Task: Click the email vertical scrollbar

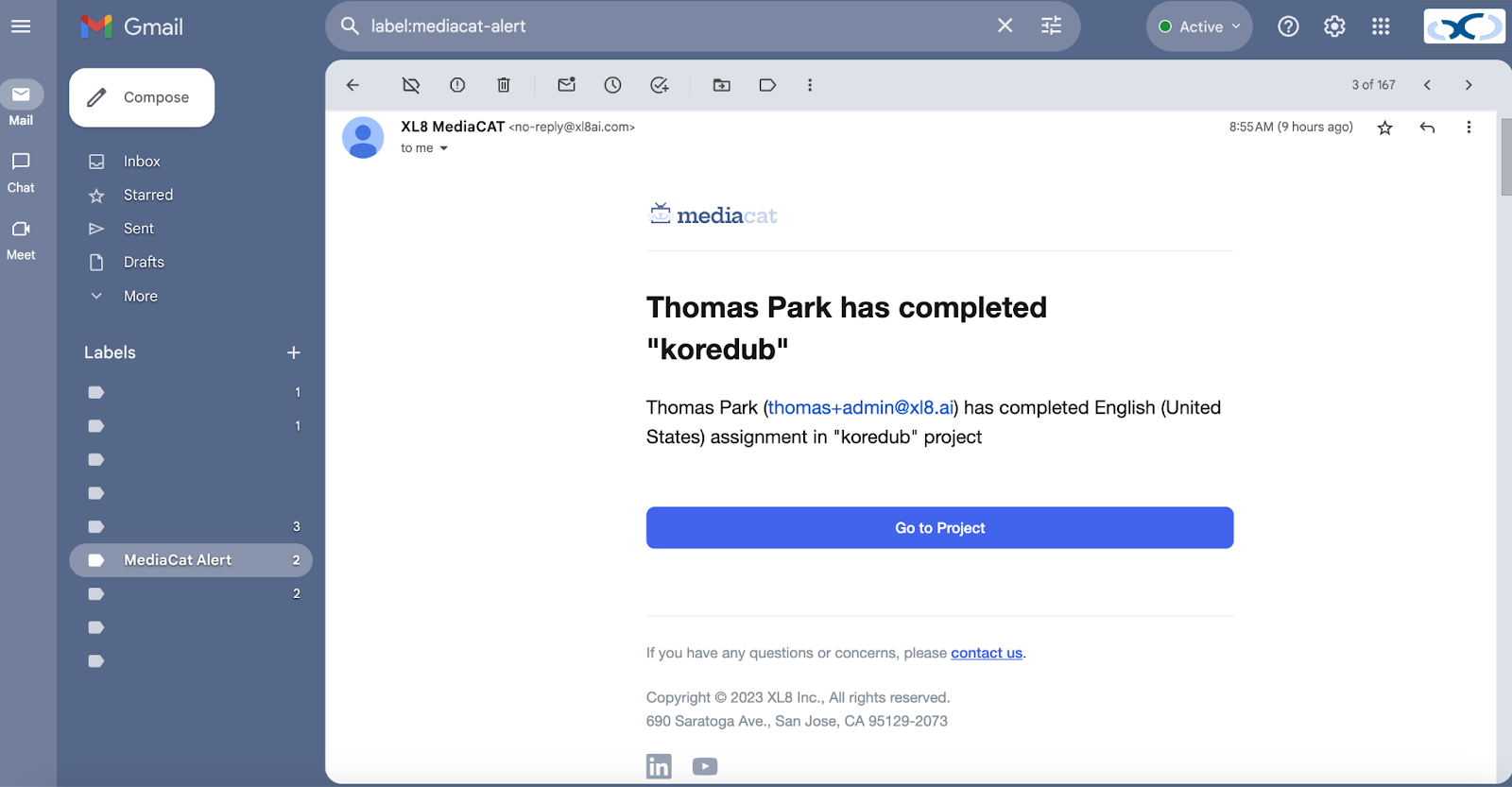Action: point(1505,156)
